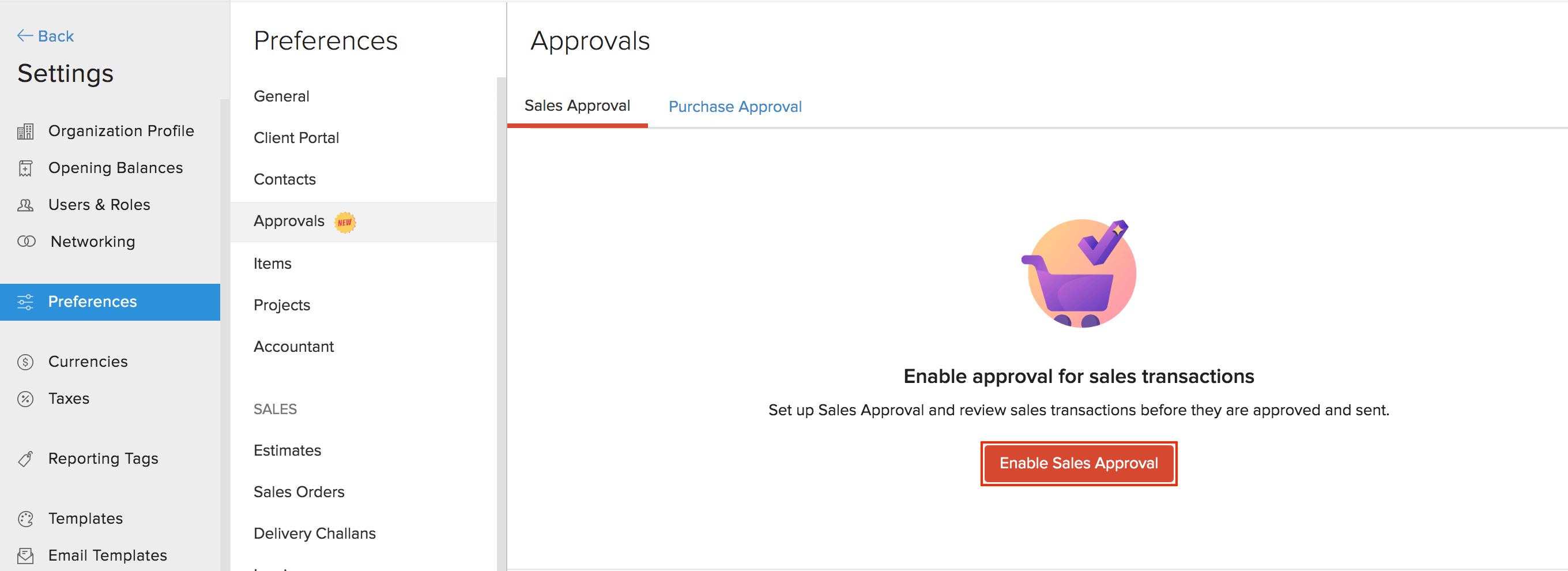Viewport: 1568px width, 571px height.
Task: Select the Sales Approval tab
Action: (576, 106)
